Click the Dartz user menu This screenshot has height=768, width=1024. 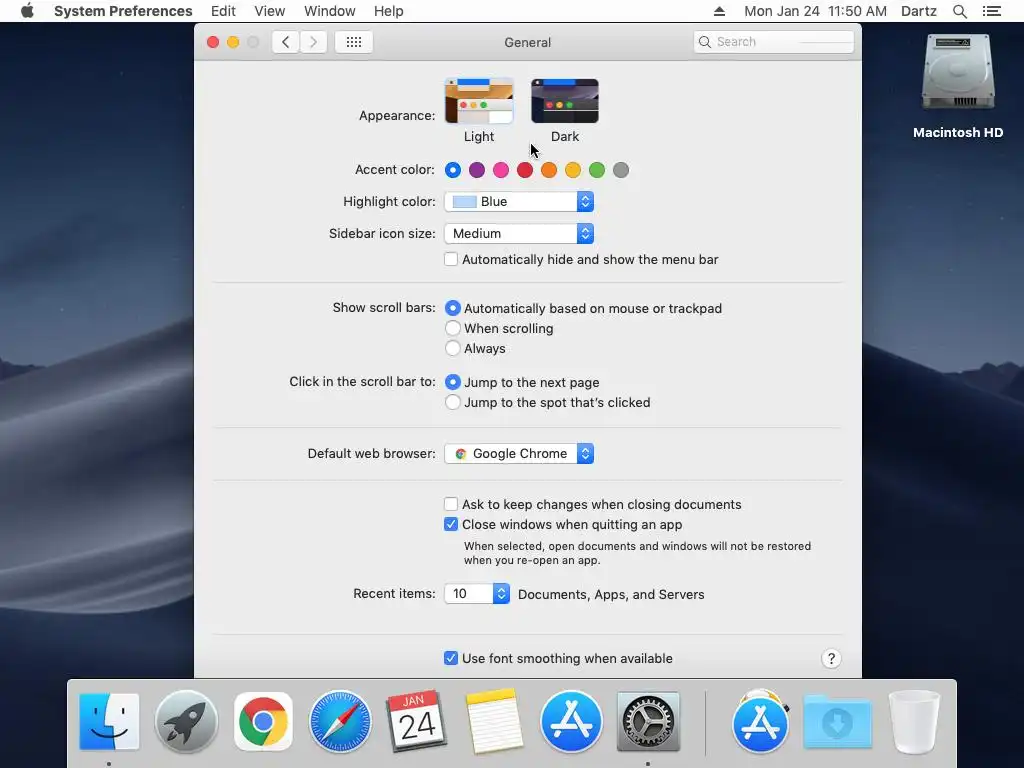tap(919, 11)
